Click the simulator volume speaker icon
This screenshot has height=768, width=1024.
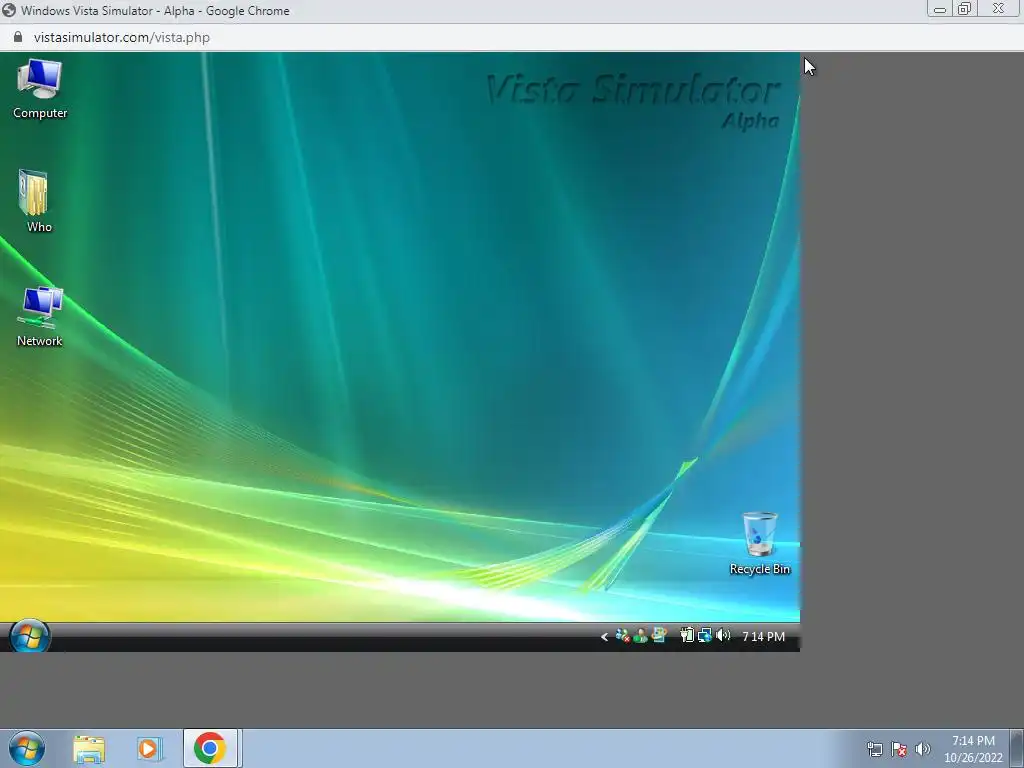click(x=723, y=635)
